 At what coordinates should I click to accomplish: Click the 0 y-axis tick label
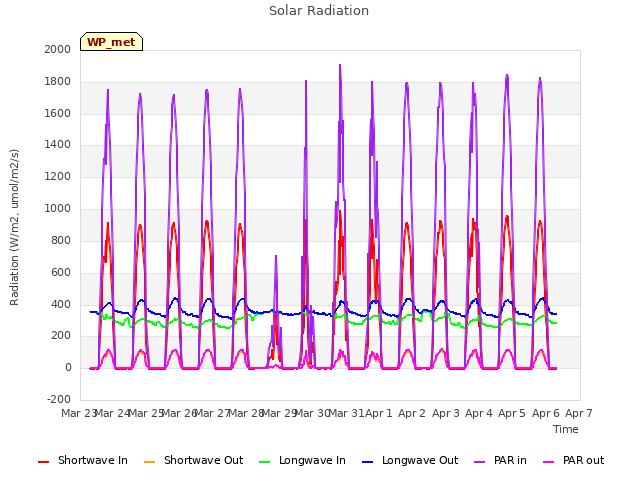[x=68, y=368]
